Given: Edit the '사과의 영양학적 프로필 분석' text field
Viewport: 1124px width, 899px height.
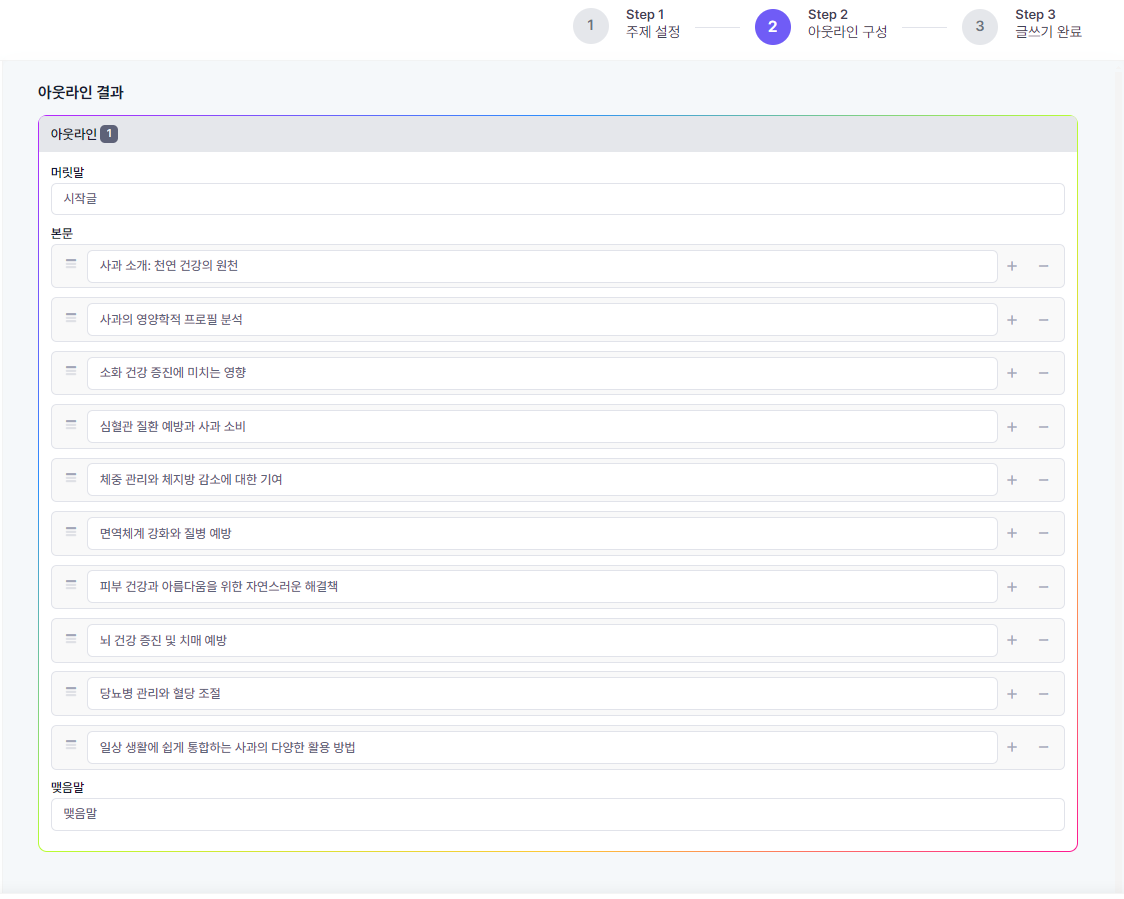Looking at the screenshot, I should click(x=542, y=320).
